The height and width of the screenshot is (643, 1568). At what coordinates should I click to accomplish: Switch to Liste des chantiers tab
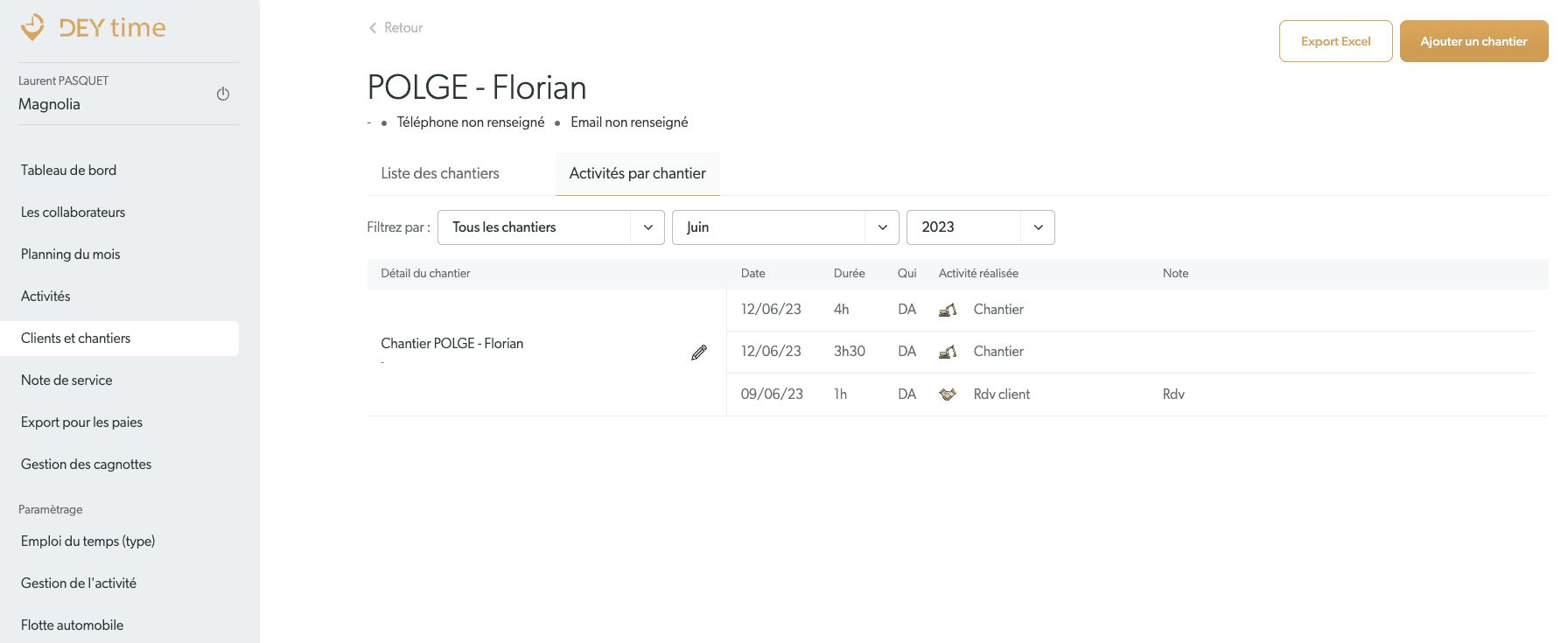(x=440, y=173)
